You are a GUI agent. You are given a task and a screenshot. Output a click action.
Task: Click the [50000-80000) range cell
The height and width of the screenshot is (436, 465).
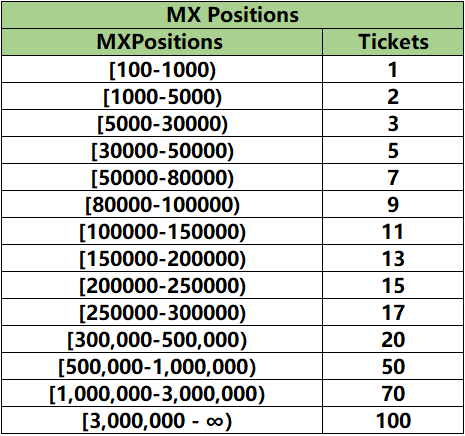pos(162,177)
